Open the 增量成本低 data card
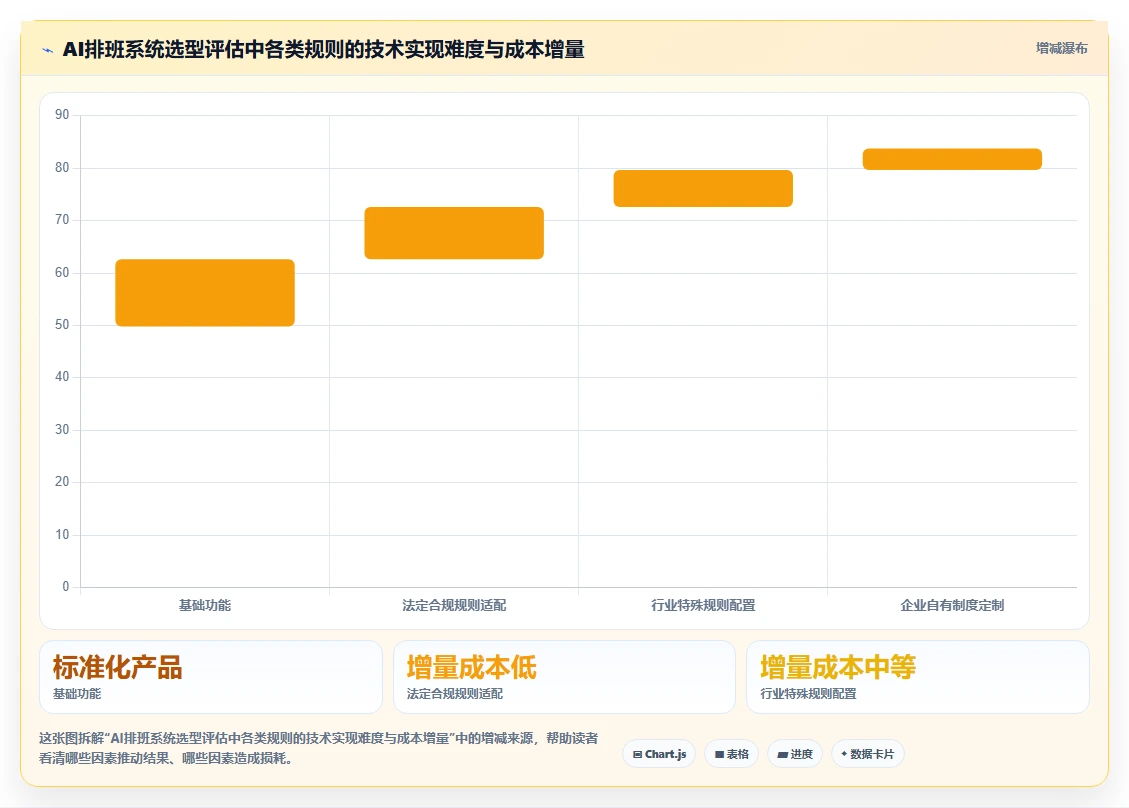This screenshot has width=1129, height=808. pyautogui.click(x=564, y=677)
